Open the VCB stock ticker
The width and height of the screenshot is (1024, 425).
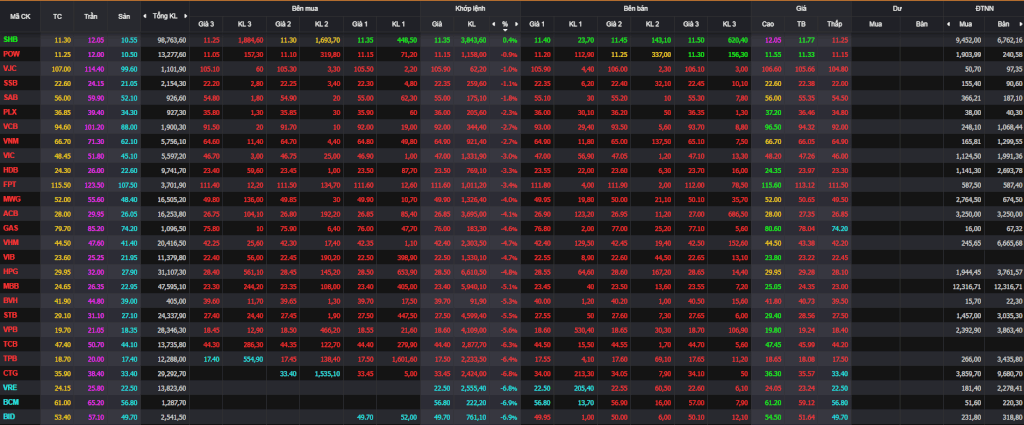(x=10, y=126)
